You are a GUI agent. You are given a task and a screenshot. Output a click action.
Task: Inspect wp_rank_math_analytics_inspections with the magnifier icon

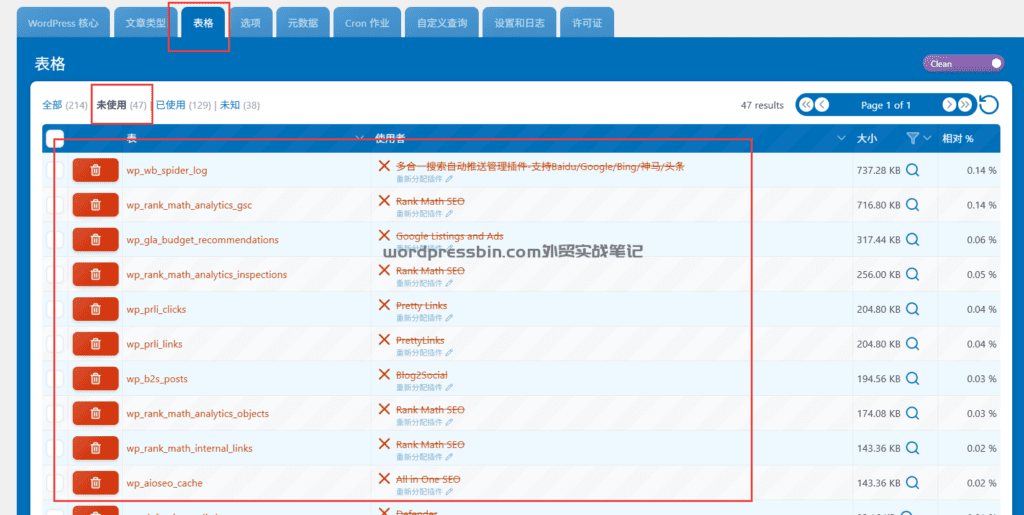pos(913,274)
